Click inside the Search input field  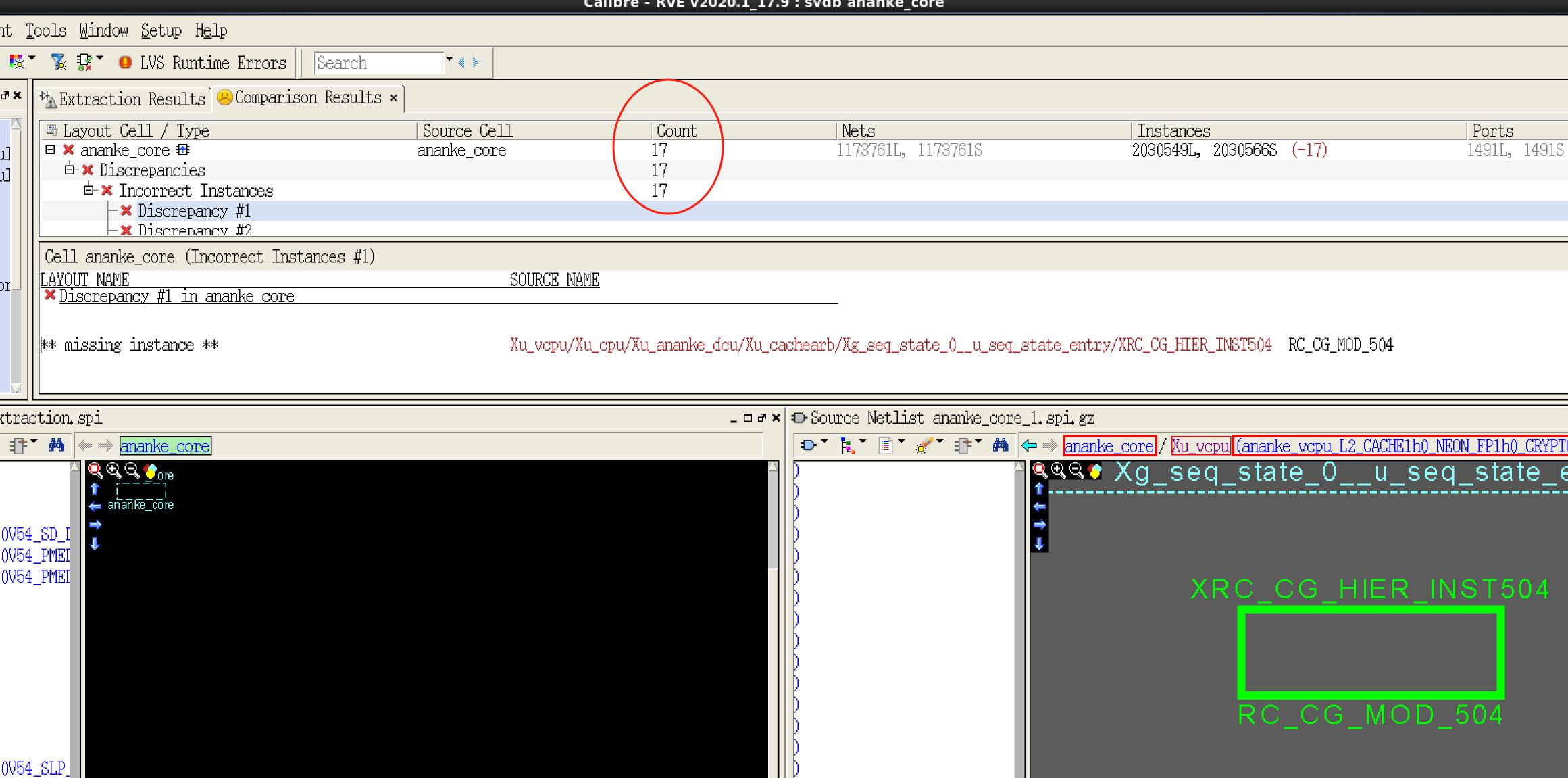[377, 63]
